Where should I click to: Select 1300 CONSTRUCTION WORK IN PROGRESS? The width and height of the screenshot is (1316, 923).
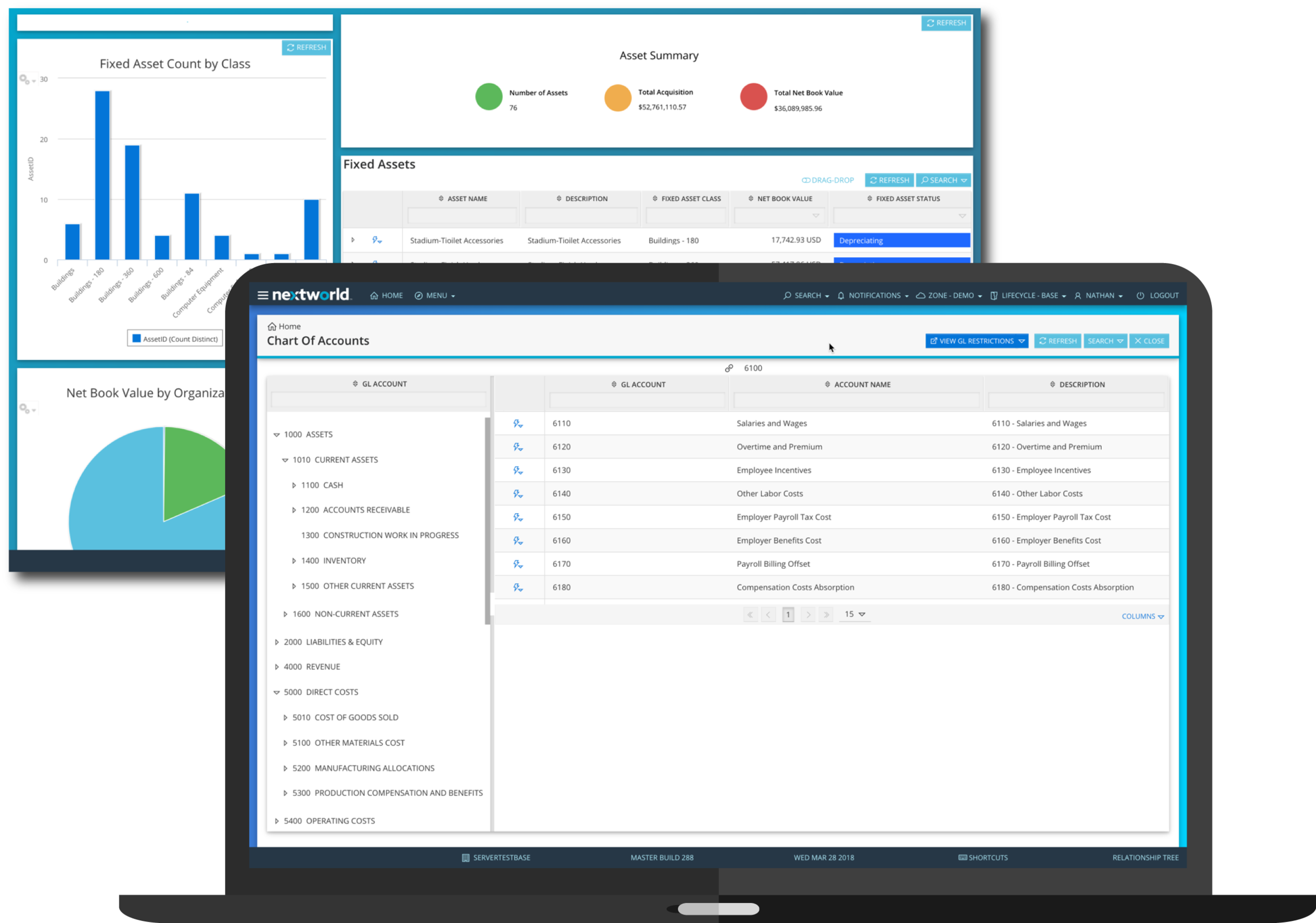point(380,535)
